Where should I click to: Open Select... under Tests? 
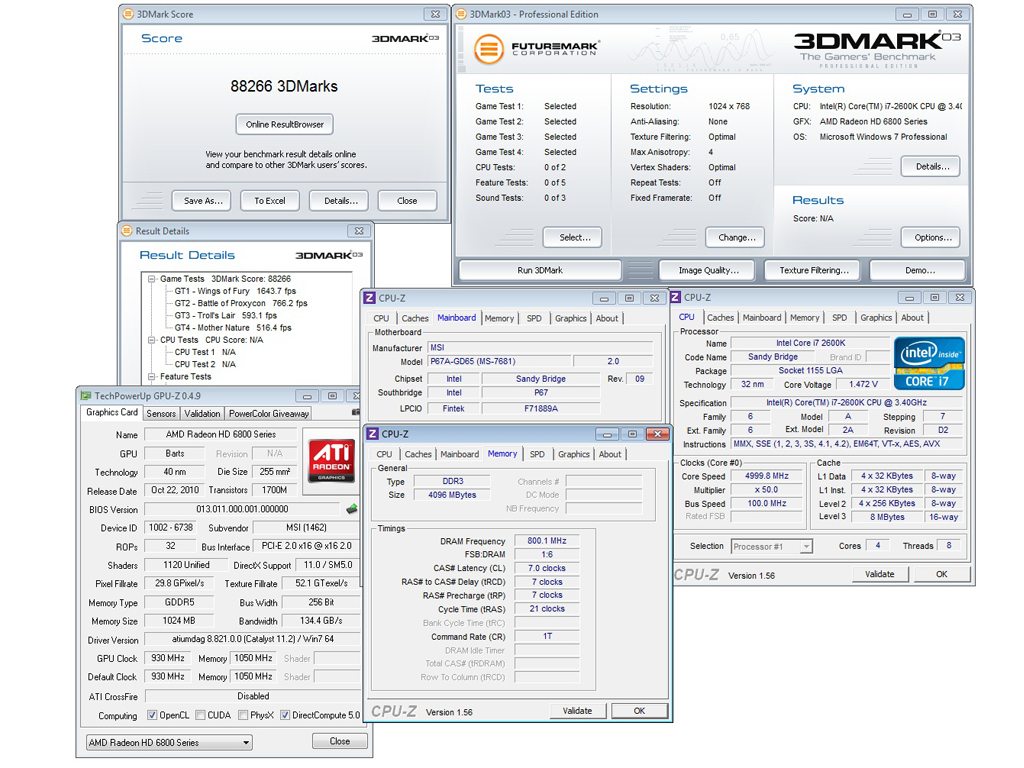point(575,238)
